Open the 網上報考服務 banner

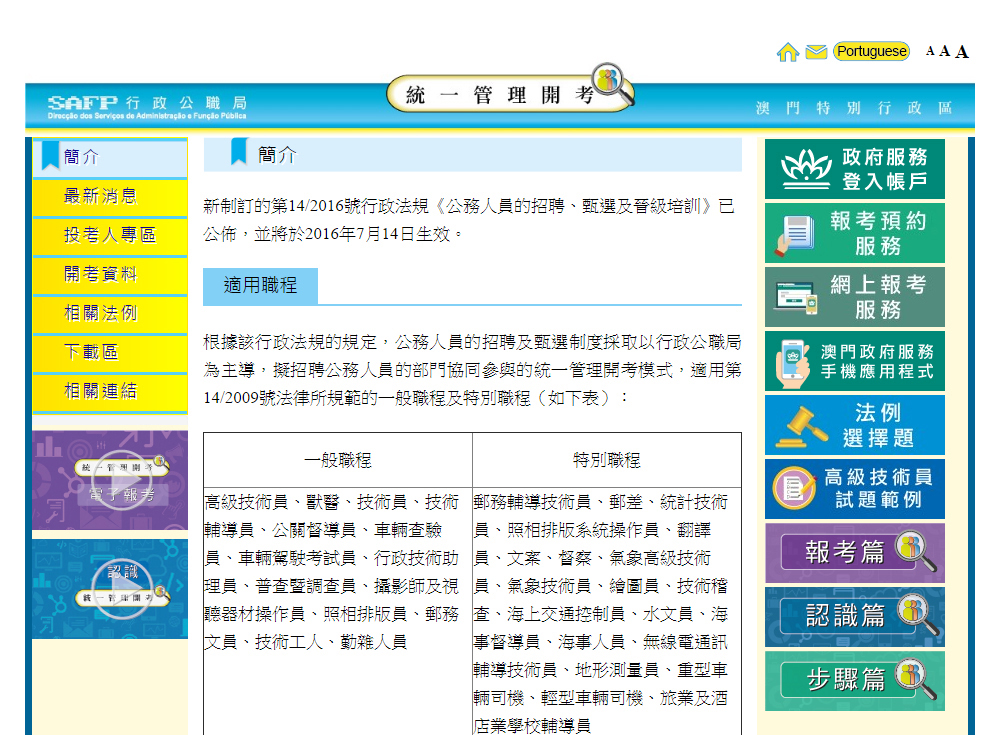(854, 297)
